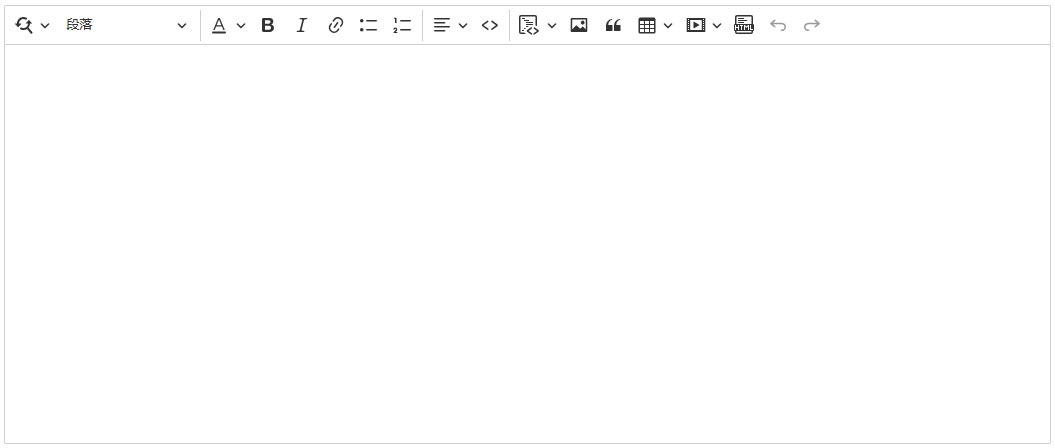This screenshot has width=1055, height=448.
Task: Expand the font color dropdown arrow
Action: 241,26
